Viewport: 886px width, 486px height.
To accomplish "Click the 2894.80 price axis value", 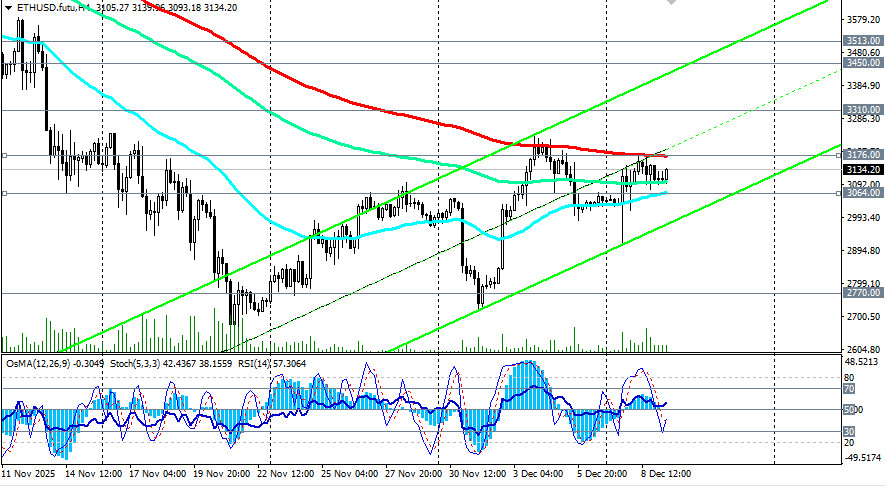I will click(x=863, y=251).
